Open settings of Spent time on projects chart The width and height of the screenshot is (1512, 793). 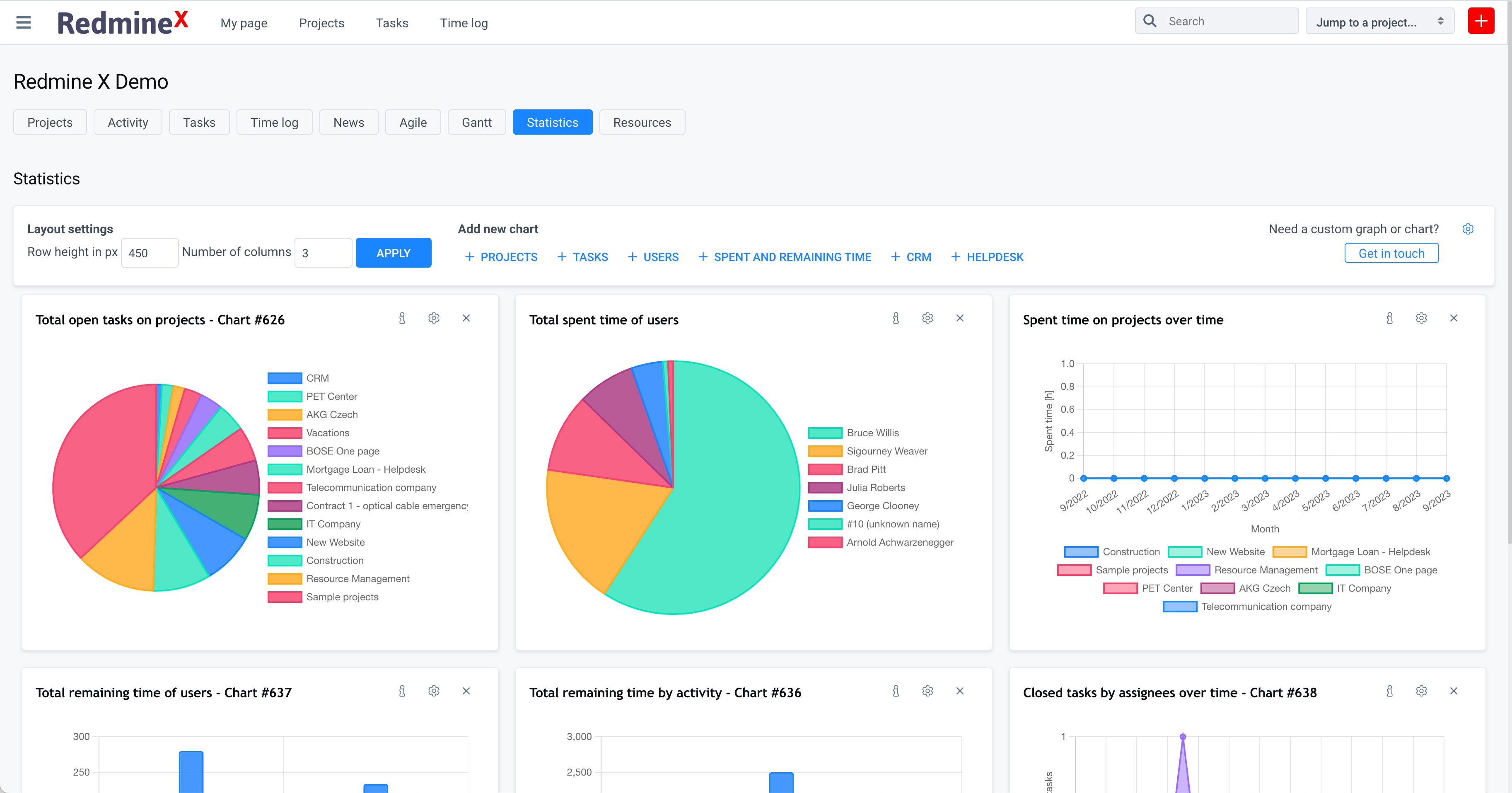[x=1421, y=317]
